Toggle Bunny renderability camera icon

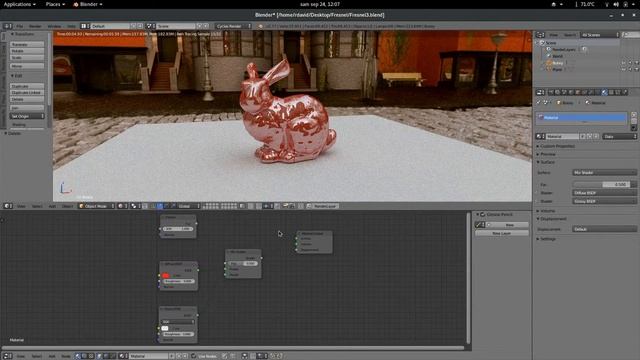point(636,63)
